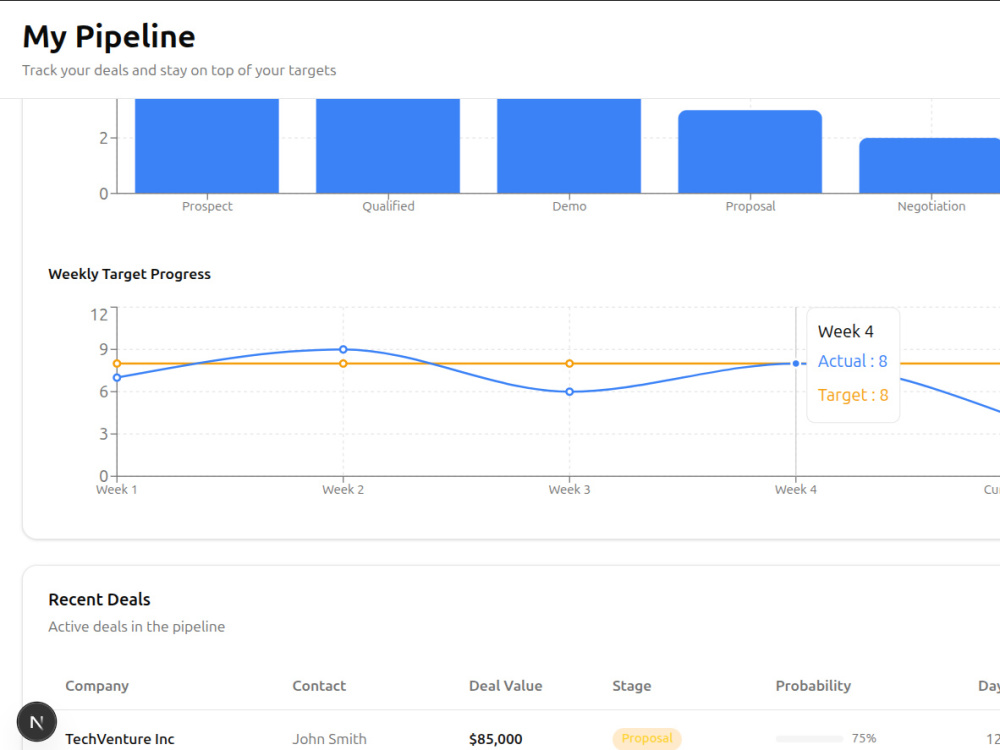
Task: Click the Proposal bar in the chart
Action: 750,152
